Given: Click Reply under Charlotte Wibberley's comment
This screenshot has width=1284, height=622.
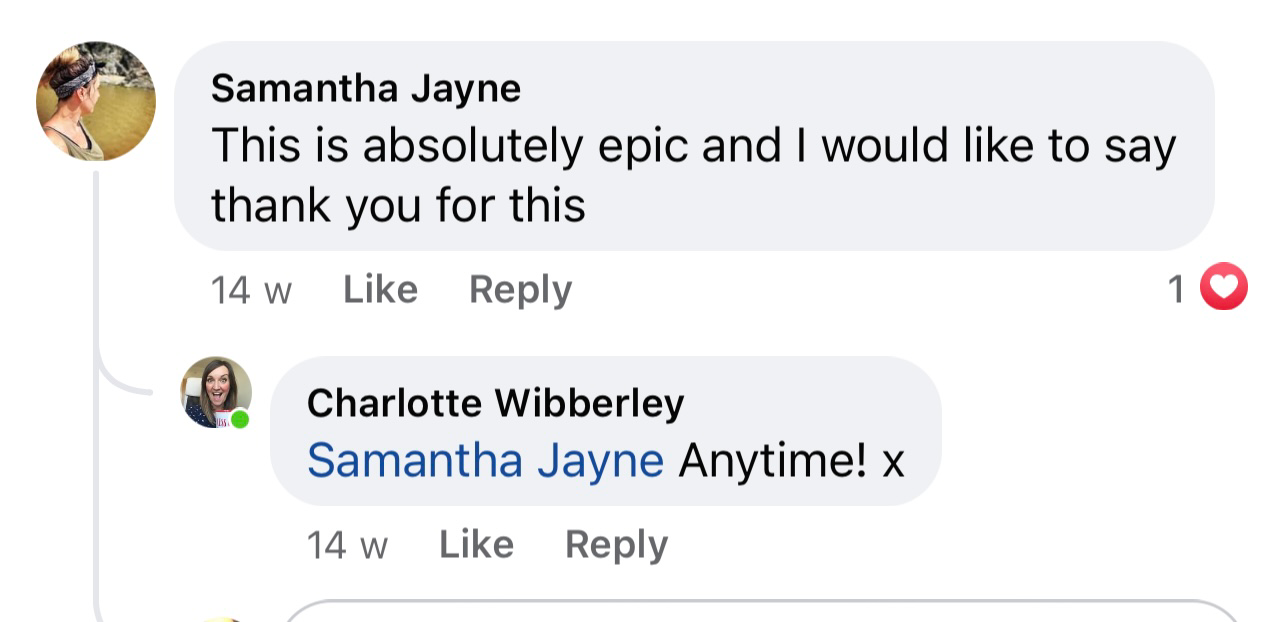Looking at the screenshot, I should [616, 545].
